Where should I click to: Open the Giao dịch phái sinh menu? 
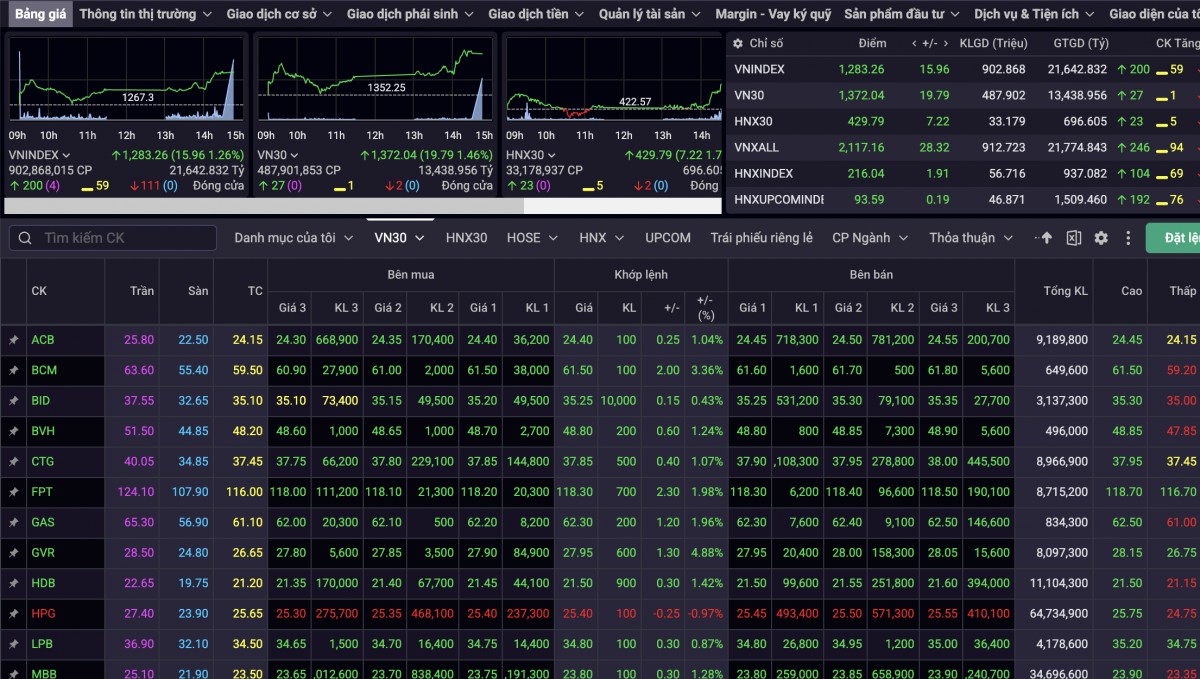(410, 14)
